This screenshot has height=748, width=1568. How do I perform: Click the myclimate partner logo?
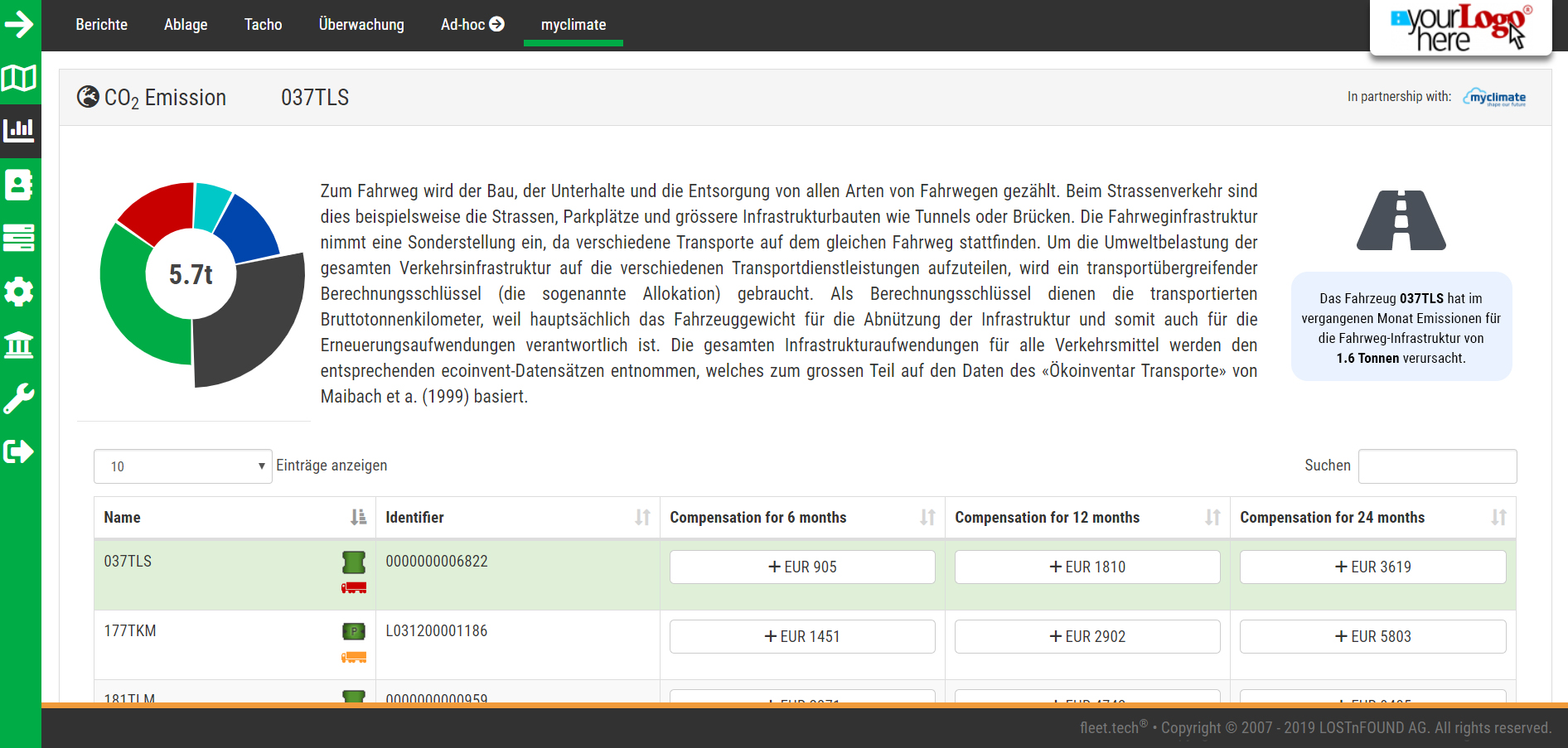[x=1494, y=98]
